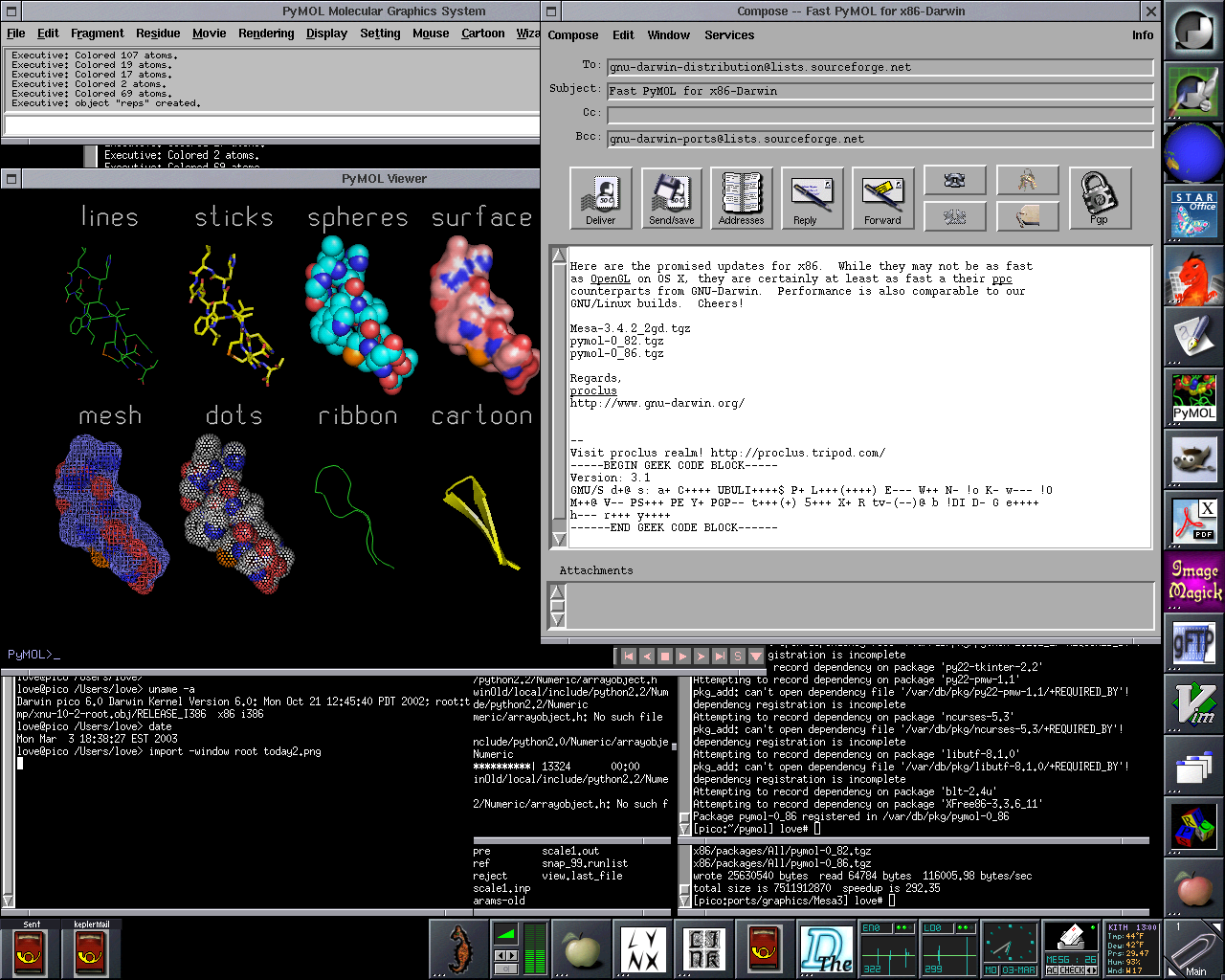
Task: Click the tag label icon button
Action: point(1028,216)
